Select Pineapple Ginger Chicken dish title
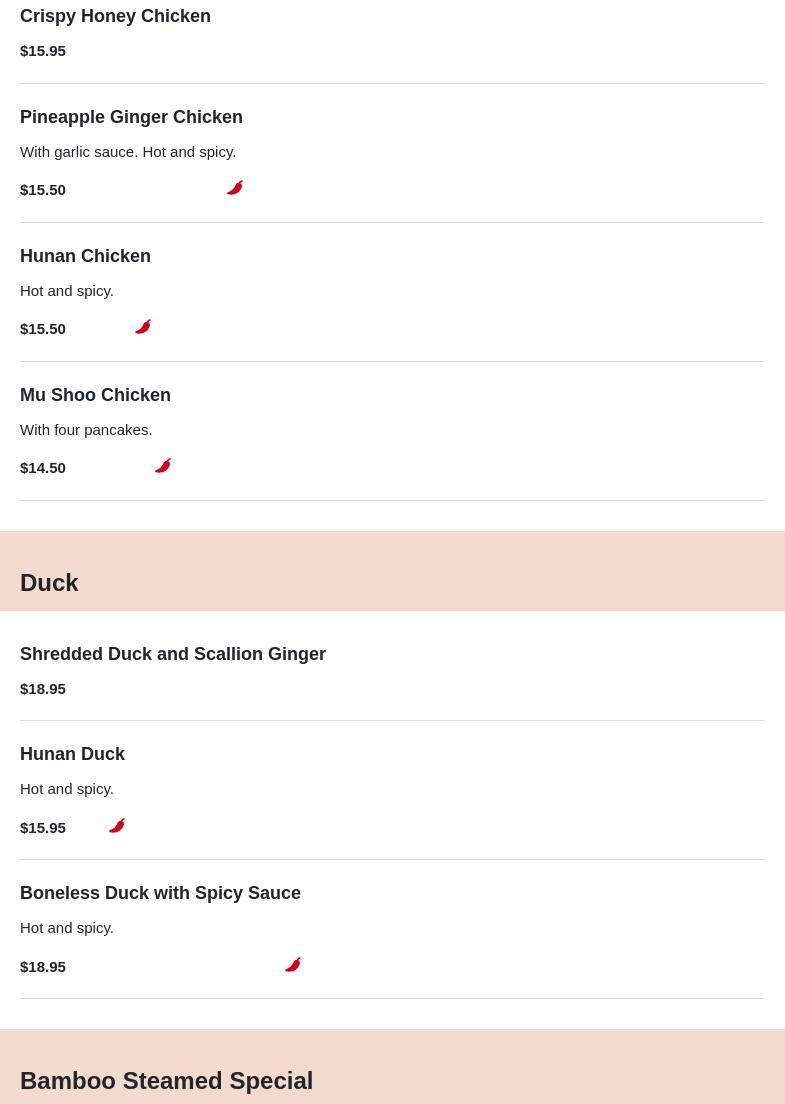This screenshot has width=785, height=1104. tap(131, 117)
